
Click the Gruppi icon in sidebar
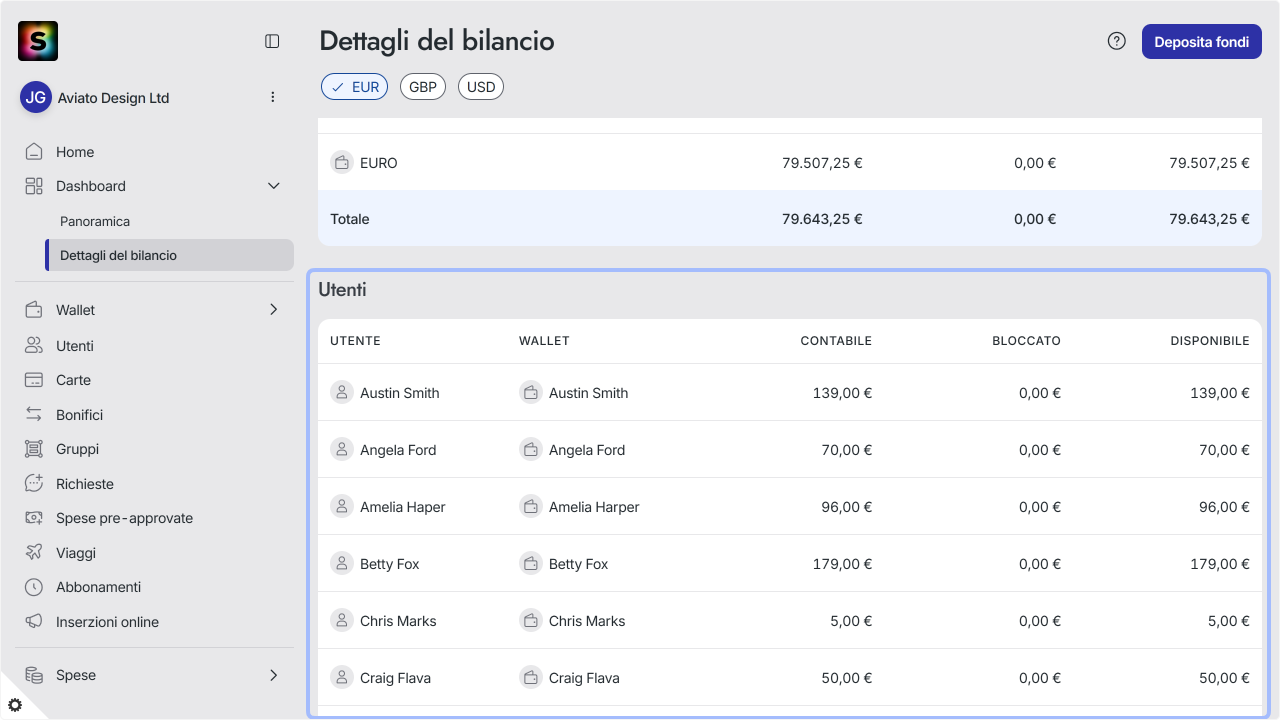click(34, 449)
